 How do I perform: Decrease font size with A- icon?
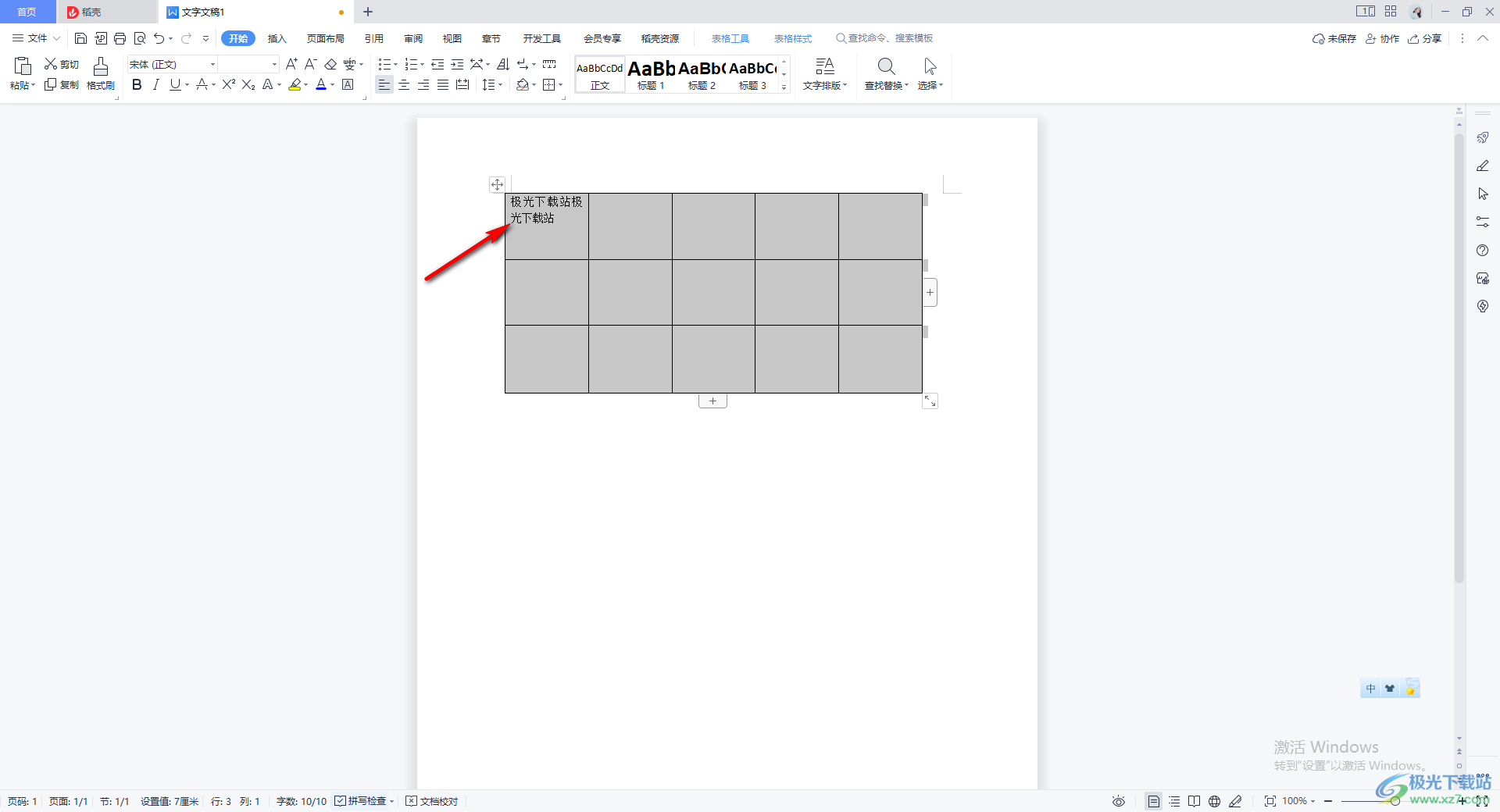310,64
